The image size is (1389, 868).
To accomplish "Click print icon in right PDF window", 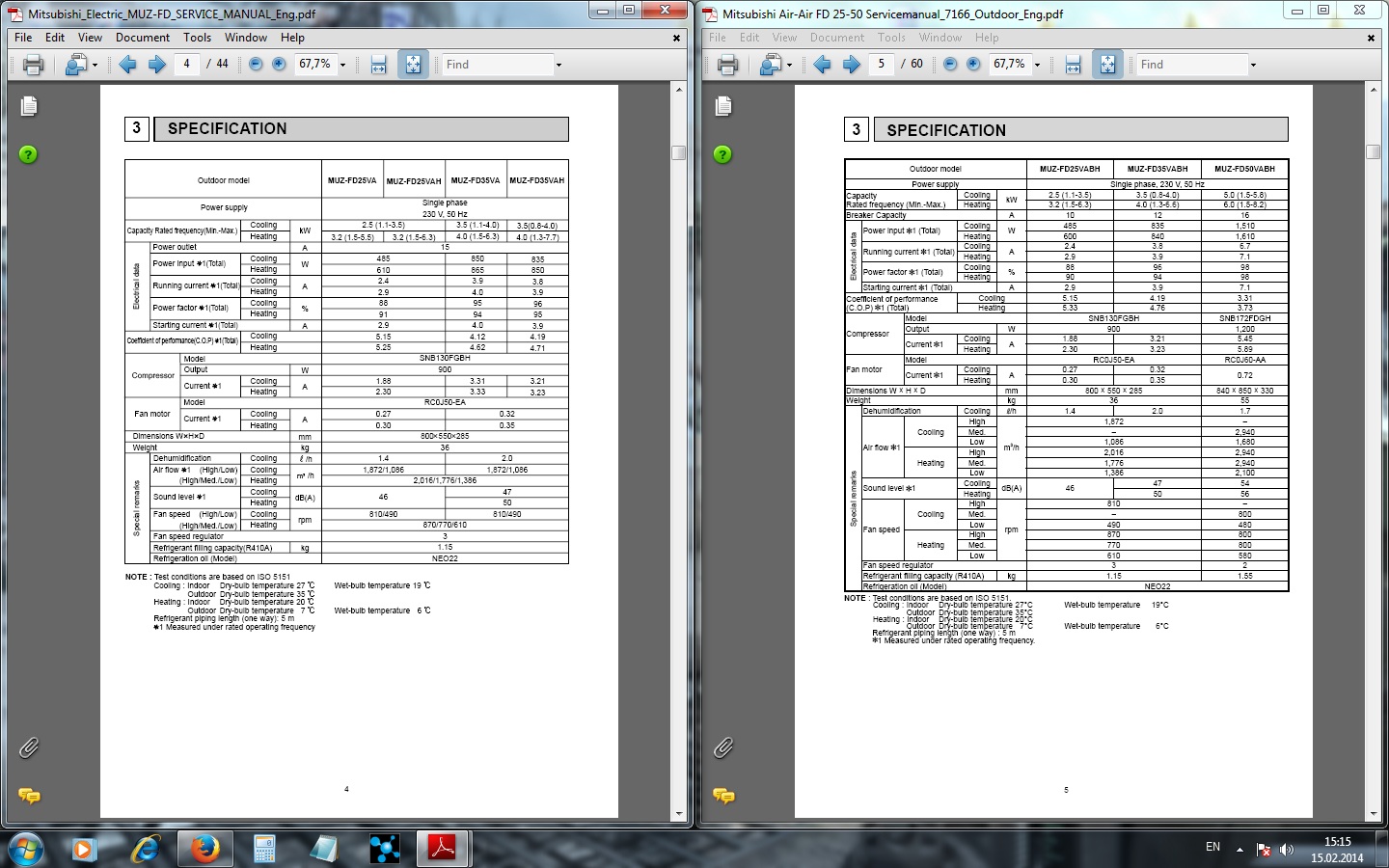I will (727, 65).
